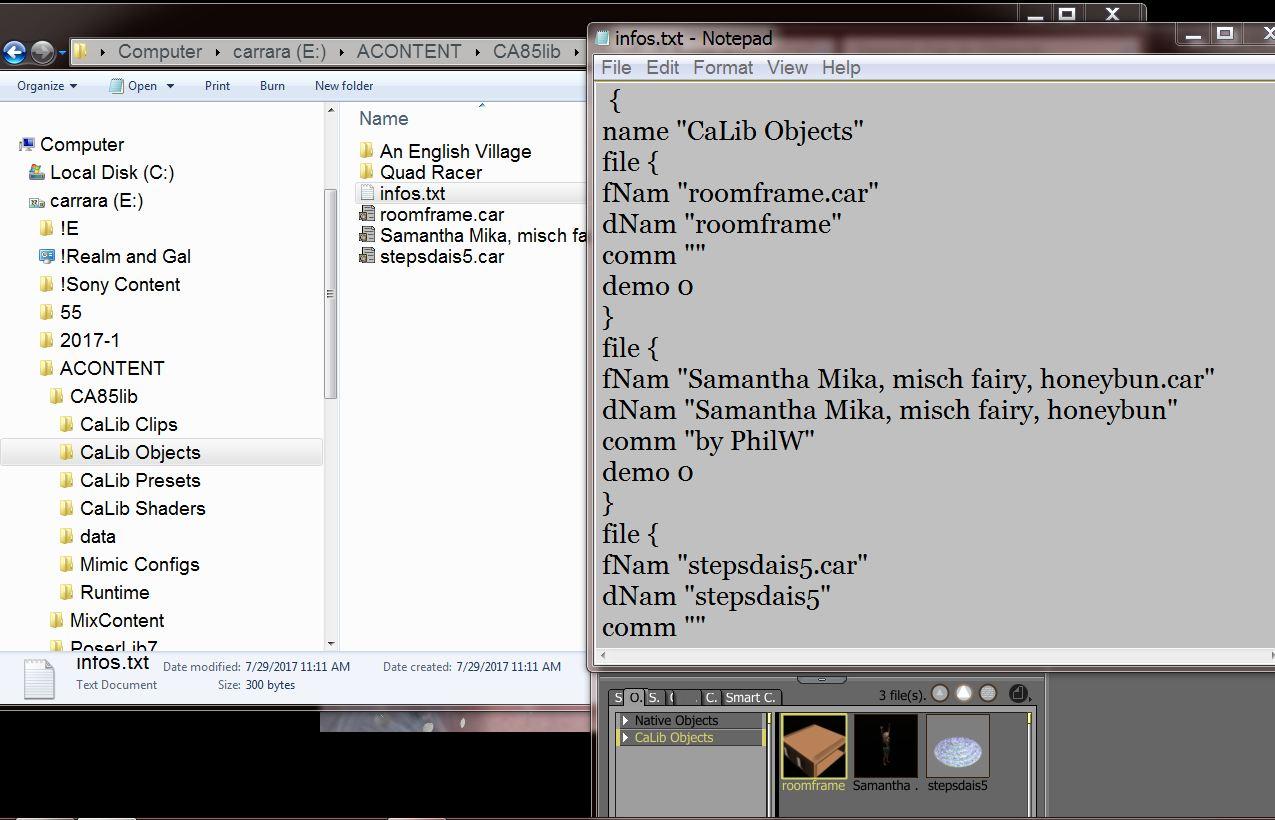
Task: Toggle the medium thumbnail view round button
Action: pos(964,693)
